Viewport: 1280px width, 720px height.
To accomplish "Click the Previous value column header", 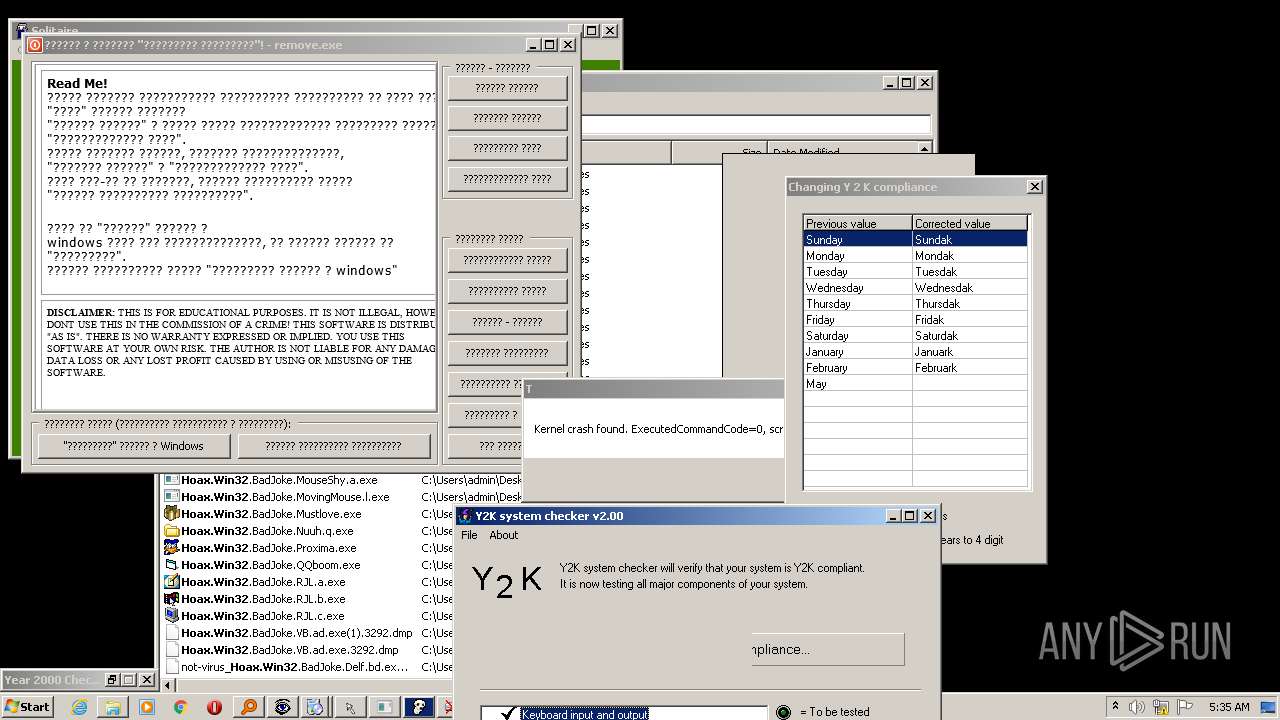I will coord(858,223).
